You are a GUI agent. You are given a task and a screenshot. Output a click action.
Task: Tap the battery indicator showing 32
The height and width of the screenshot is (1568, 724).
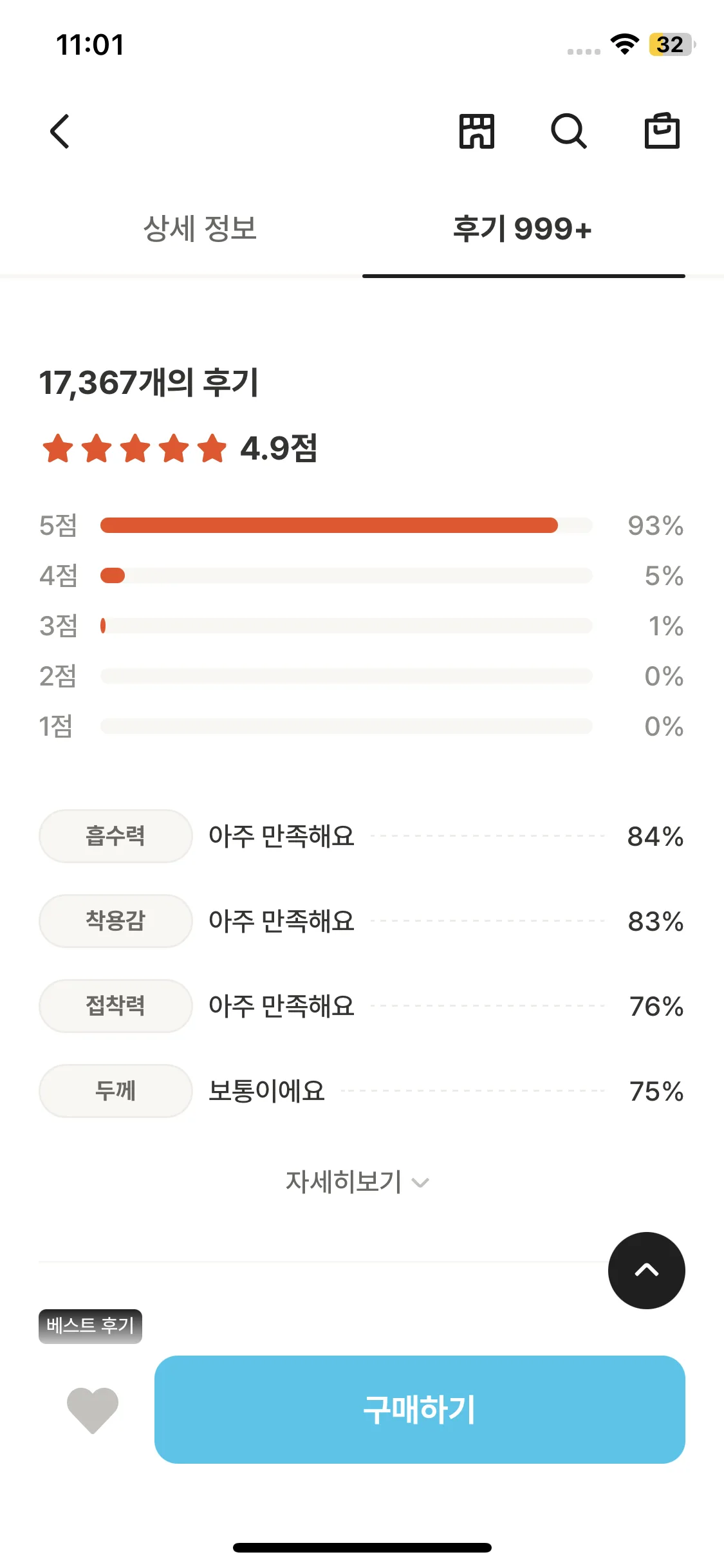pyautogui.click(x=671, y=44)
